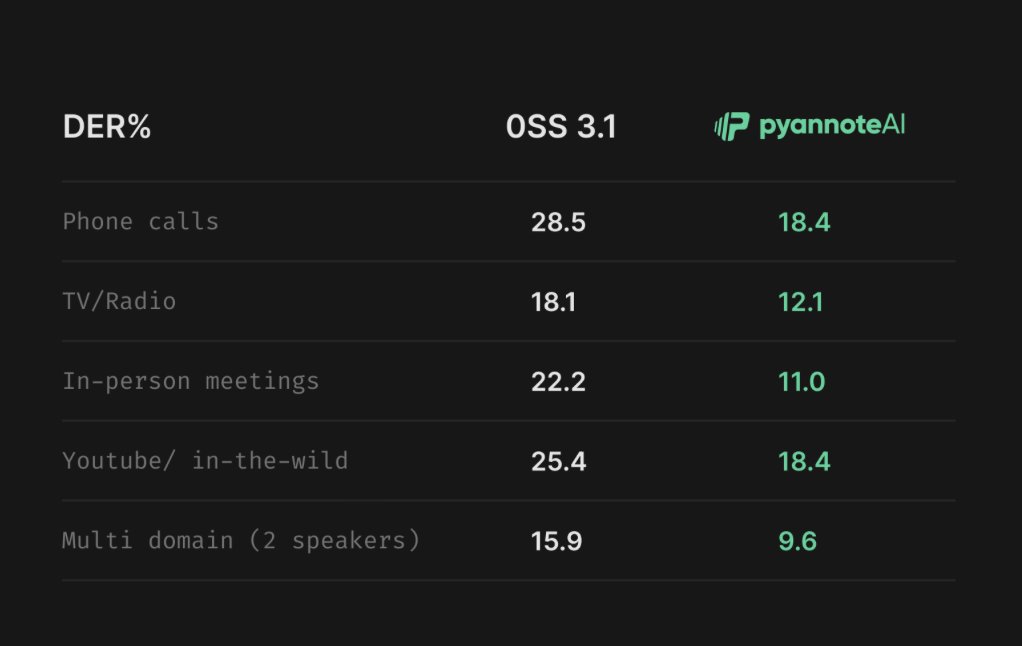Click the OSS 3.1 column header
The height and width of the screenshot is (646, 1022).
(x=561, y=126)
